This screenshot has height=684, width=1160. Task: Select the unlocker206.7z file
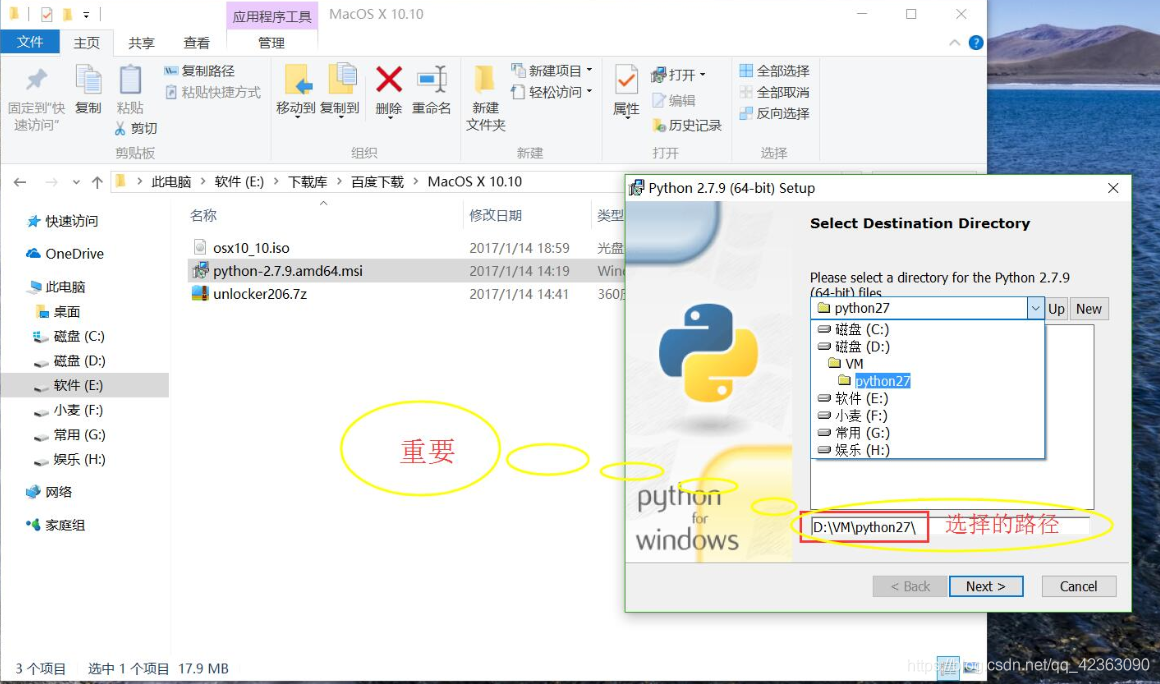point(260,294)
